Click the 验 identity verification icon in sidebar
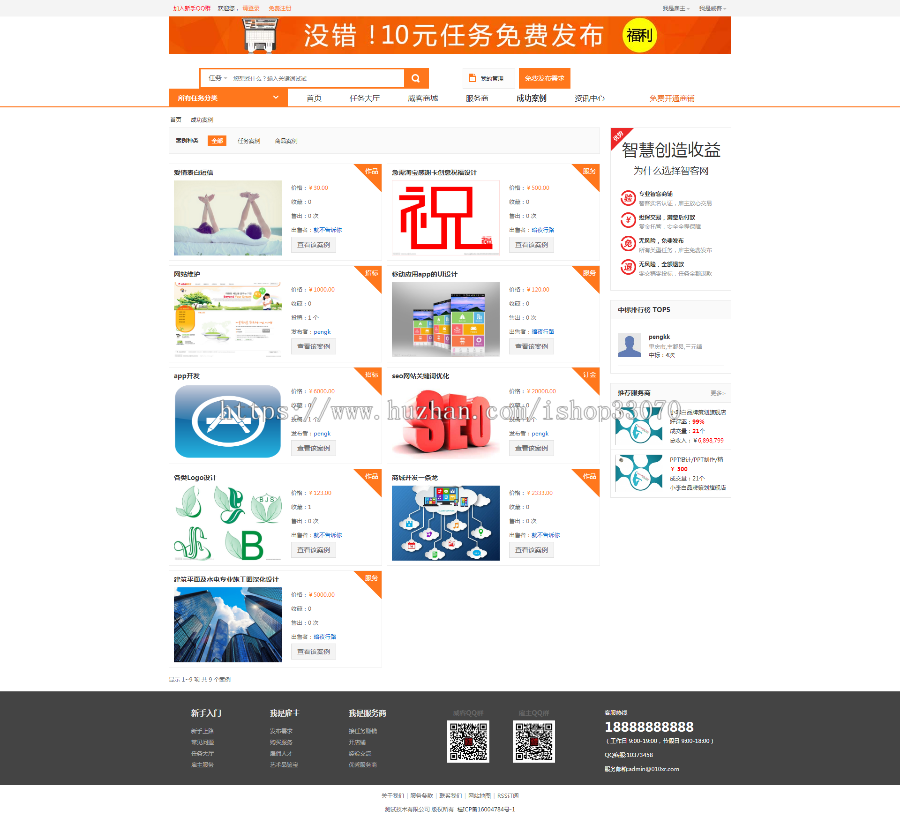 click(627, 197)
